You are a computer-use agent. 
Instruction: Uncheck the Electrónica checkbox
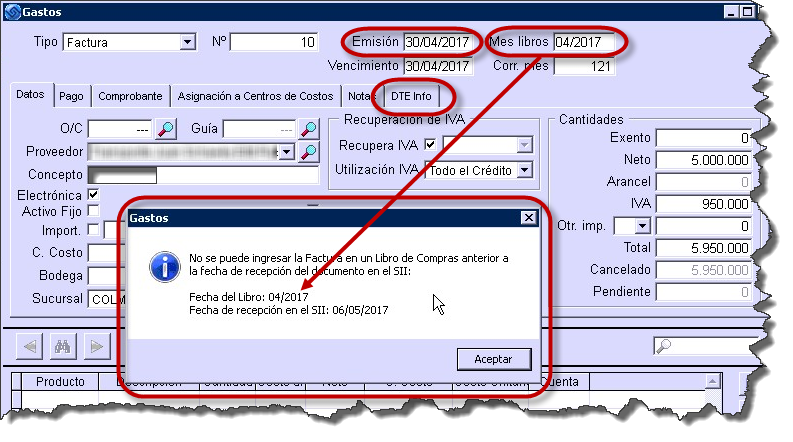93,194
